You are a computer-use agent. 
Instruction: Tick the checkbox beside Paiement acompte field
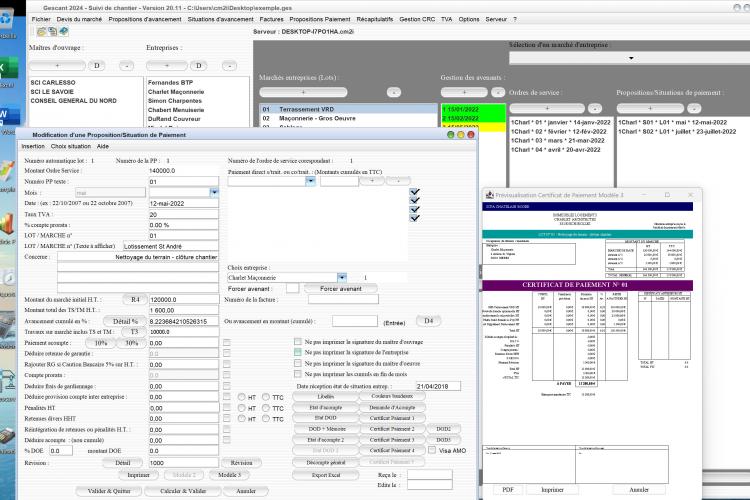point(227,343)
